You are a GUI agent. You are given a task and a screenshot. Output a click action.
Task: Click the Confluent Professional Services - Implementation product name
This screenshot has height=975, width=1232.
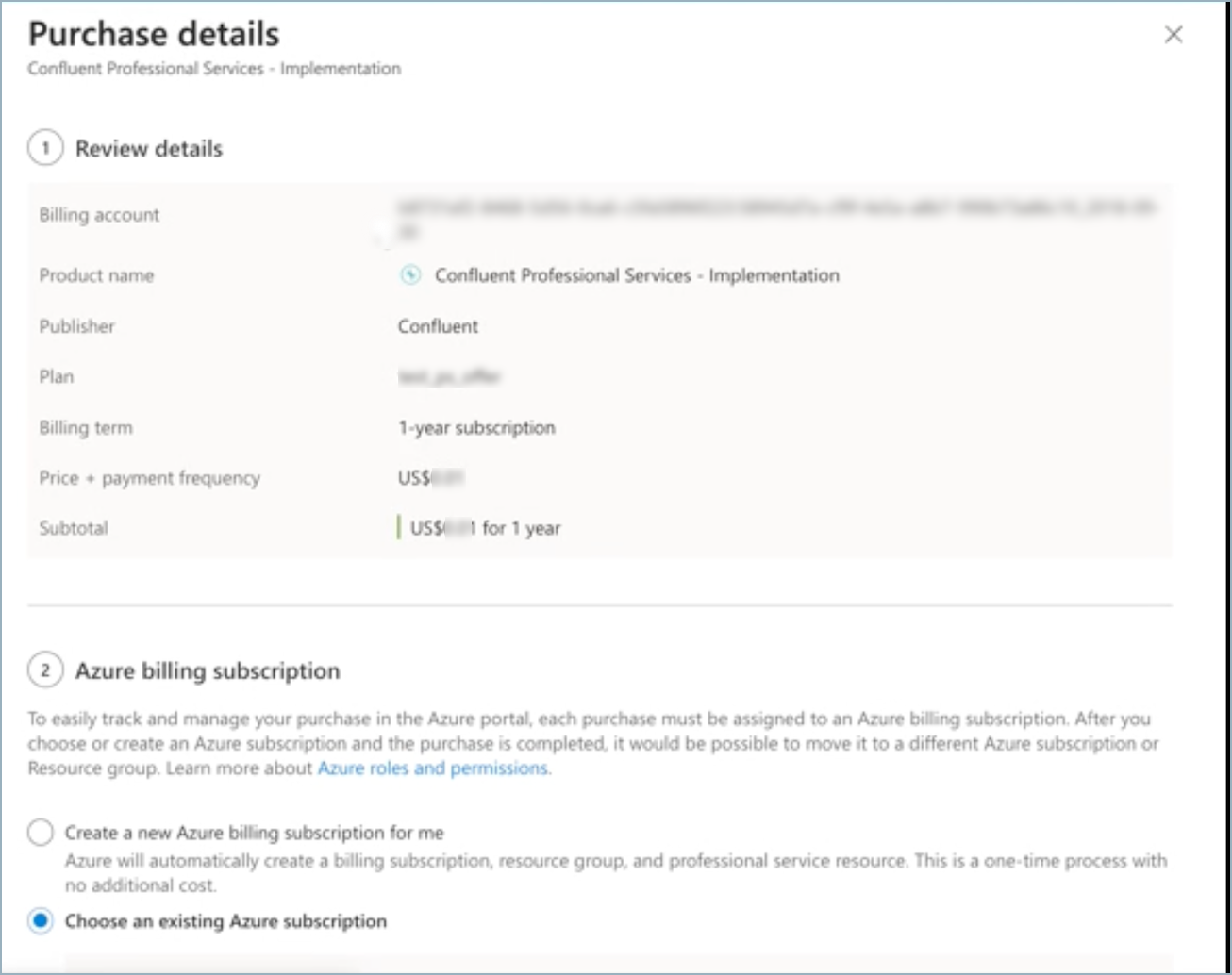coord(635,275)
